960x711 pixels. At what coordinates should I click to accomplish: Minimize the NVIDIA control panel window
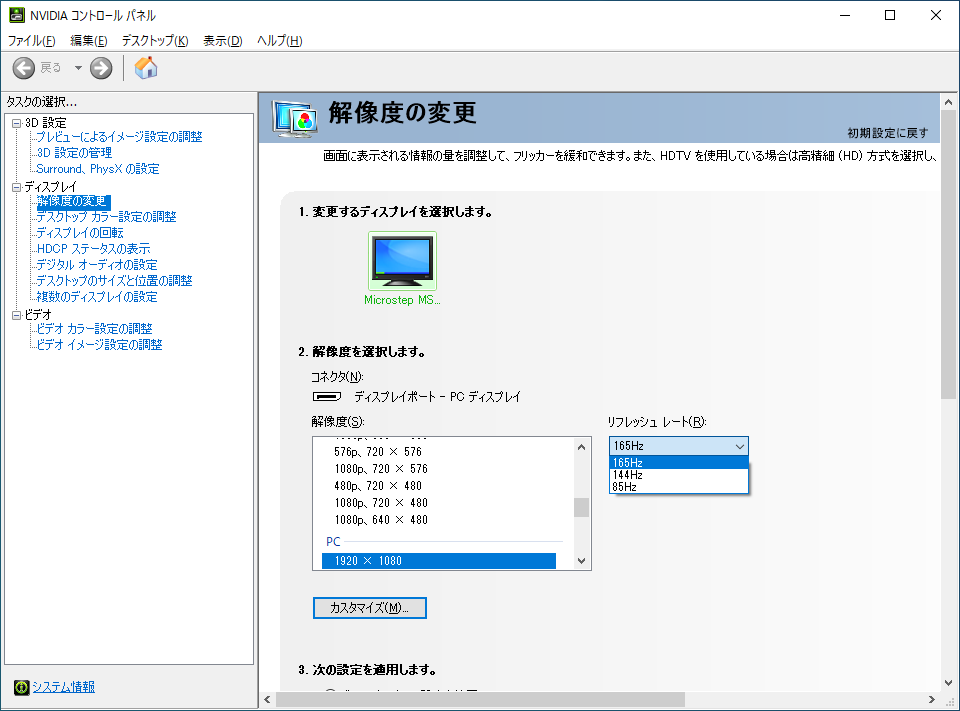click(x=846, y=15)
